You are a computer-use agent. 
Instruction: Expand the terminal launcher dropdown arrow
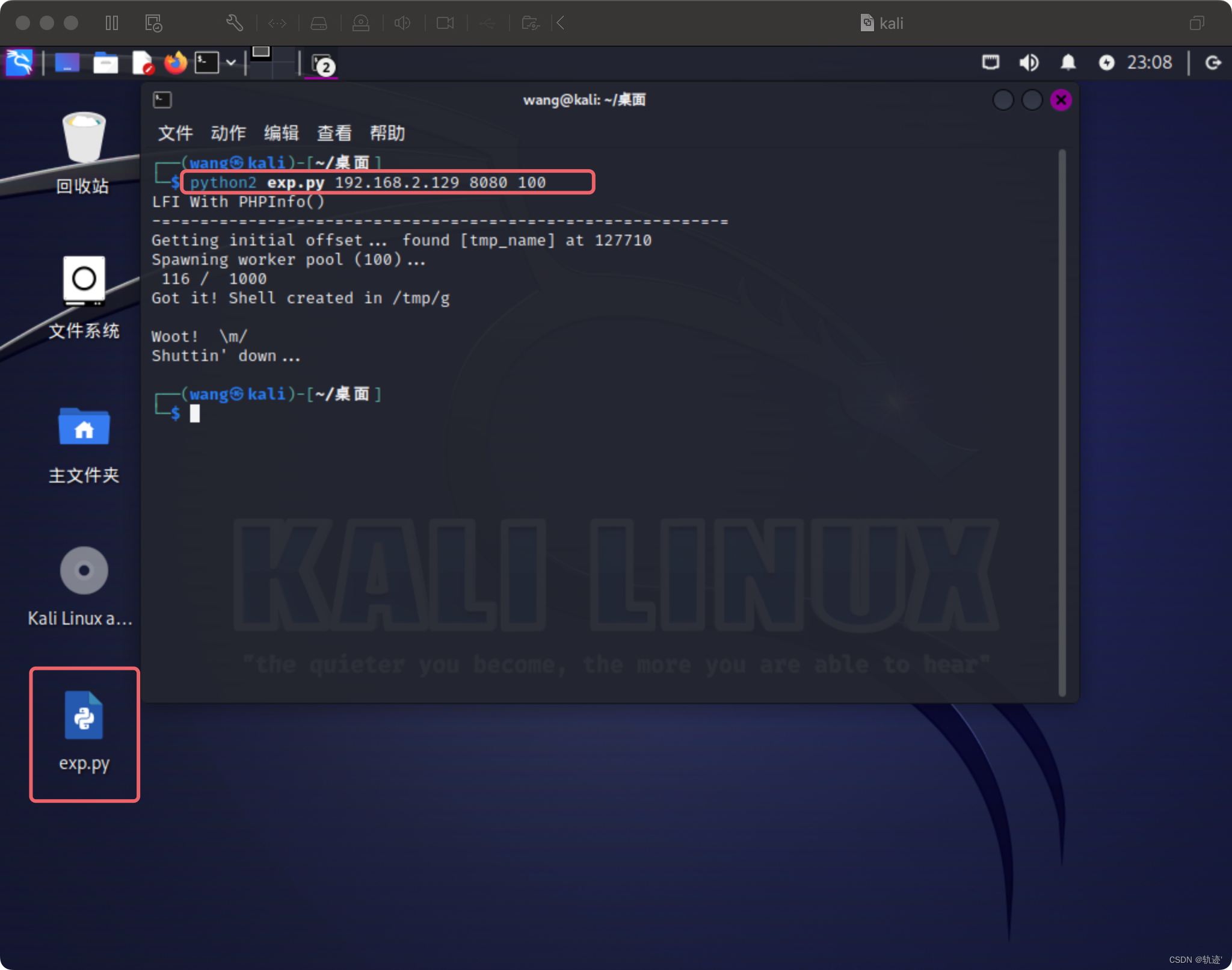tap(231, 63)
